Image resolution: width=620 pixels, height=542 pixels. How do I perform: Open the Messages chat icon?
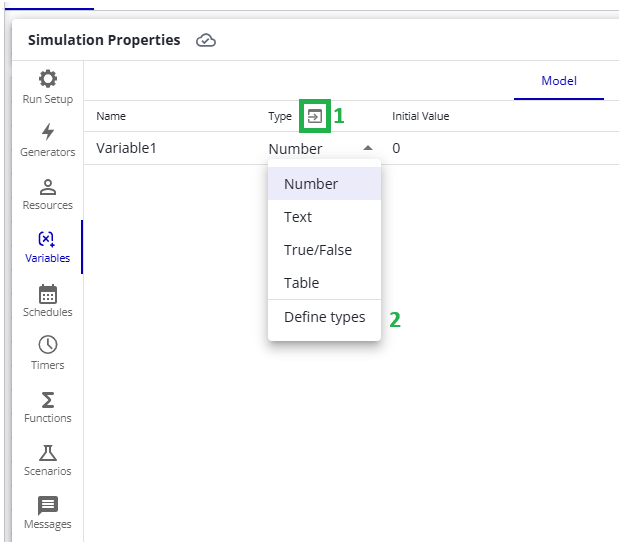click(47, 505)
